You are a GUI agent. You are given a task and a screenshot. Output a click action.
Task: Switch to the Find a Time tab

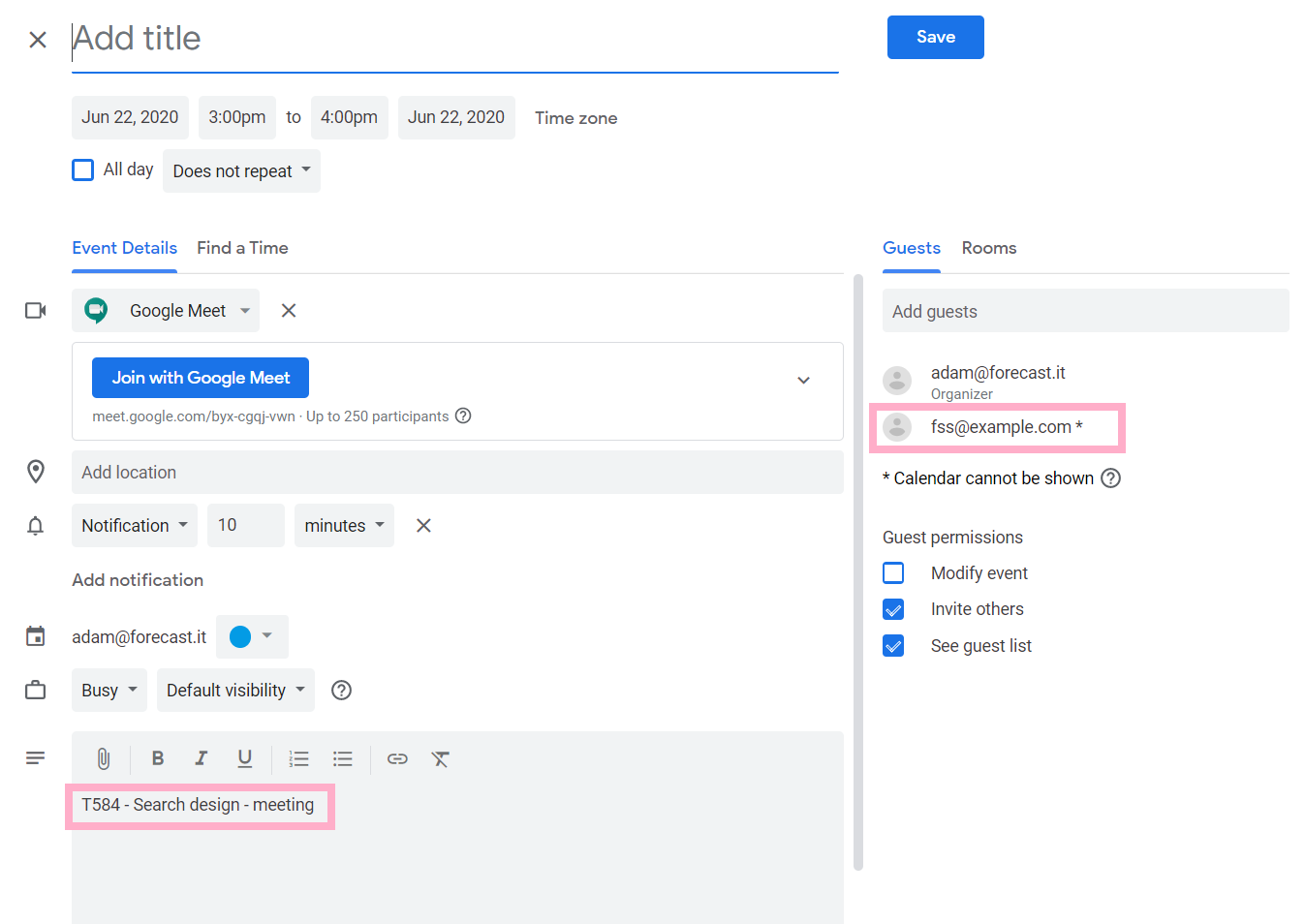[242, 248]
